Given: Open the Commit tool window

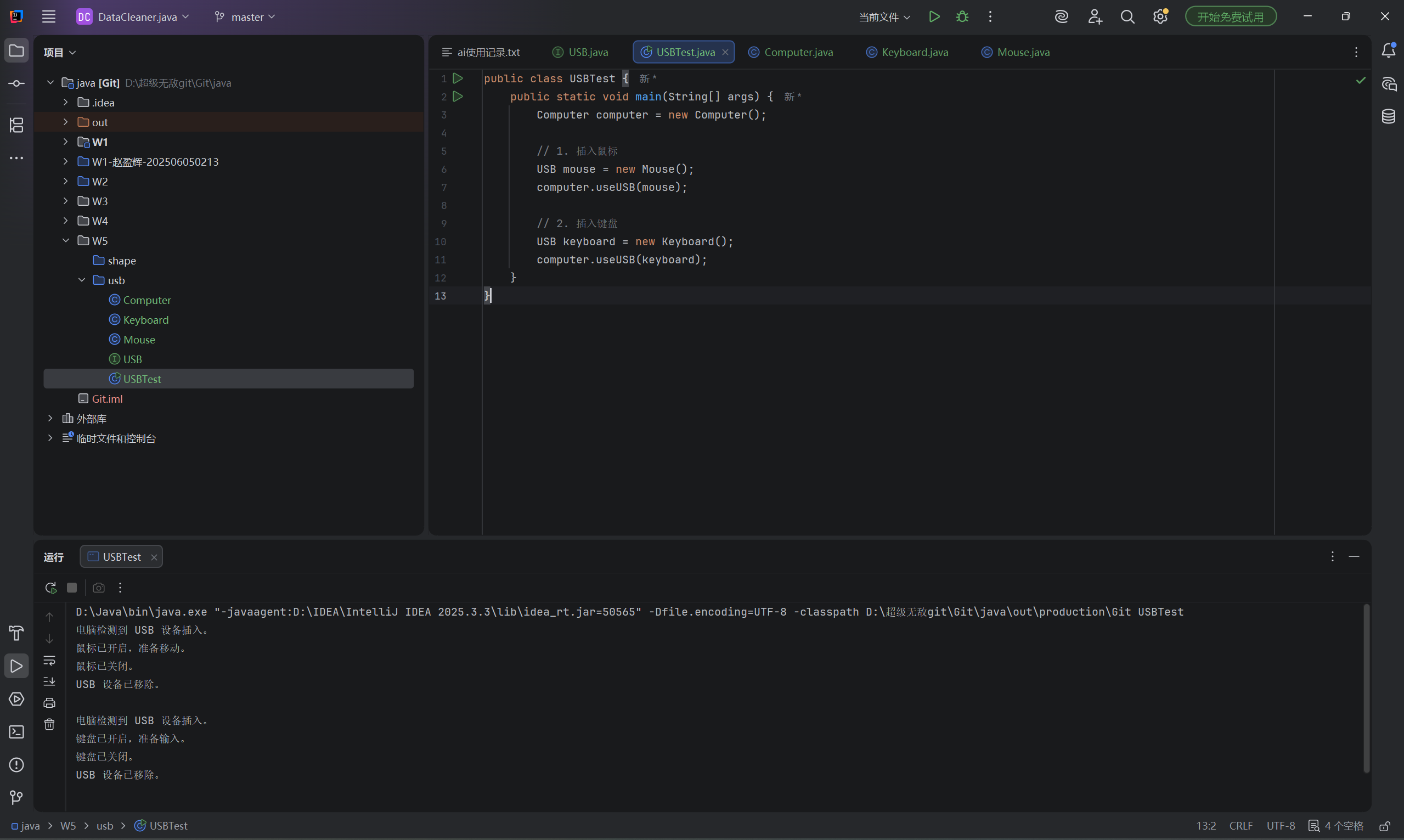Looking at the screenshot, I should pos(16,84).
